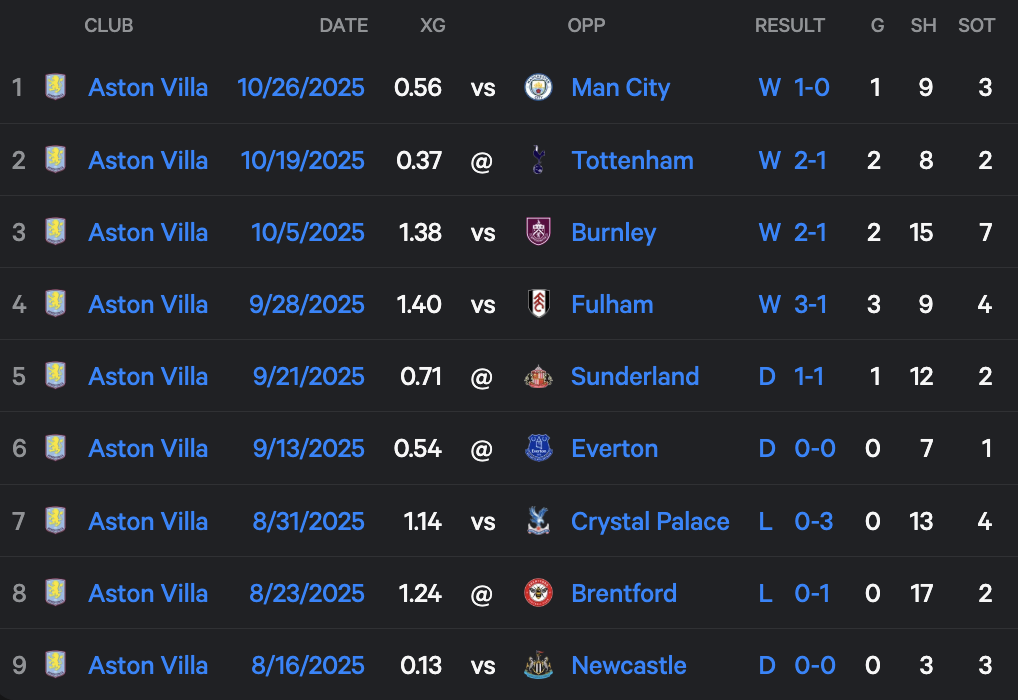Click Aston Villa link in Sunderland row

(148, 377)
